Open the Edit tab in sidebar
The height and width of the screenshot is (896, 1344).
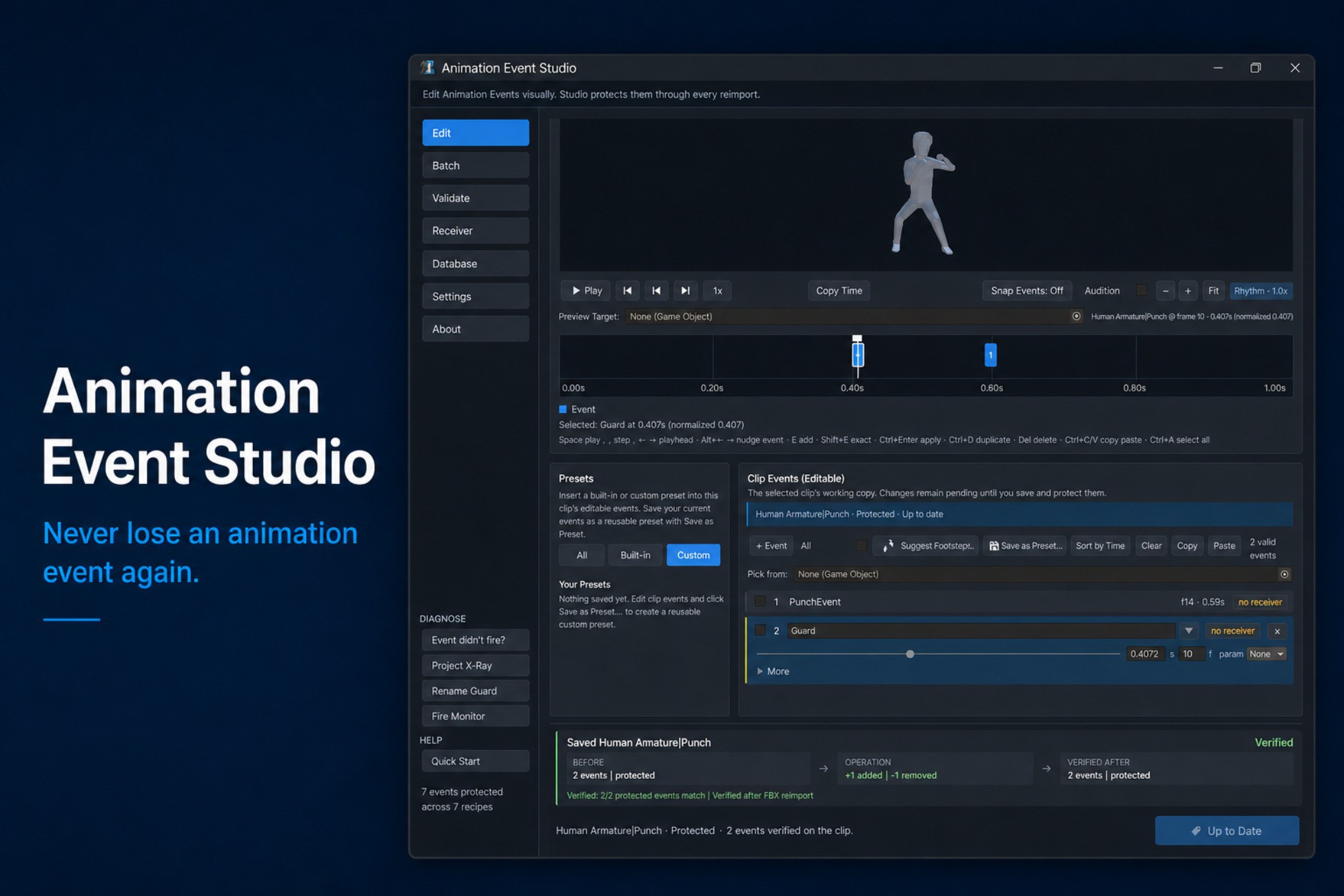coord(476,133)
